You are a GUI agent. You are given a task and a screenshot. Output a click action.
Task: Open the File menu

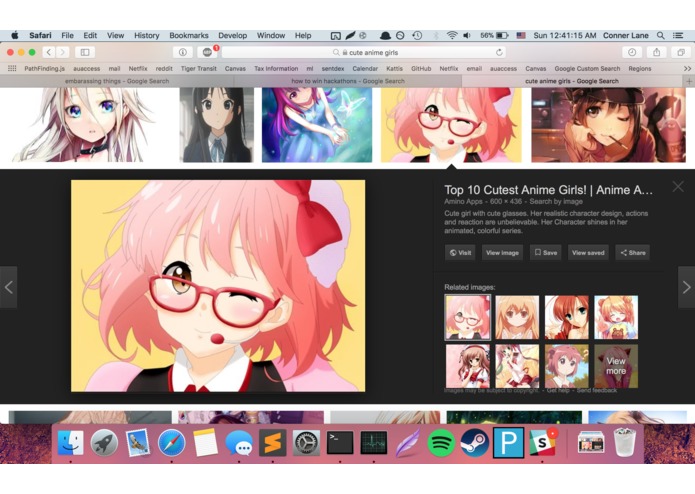coord(67,35)
